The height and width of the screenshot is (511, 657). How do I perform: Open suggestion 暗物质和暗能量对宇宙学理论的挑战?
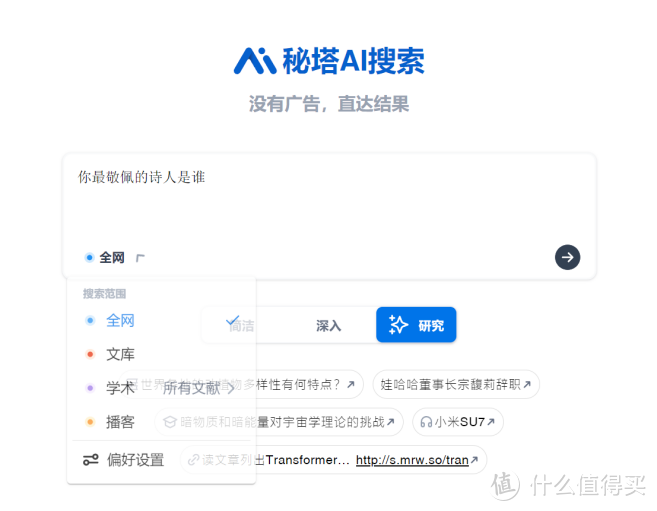click(279, 422)
